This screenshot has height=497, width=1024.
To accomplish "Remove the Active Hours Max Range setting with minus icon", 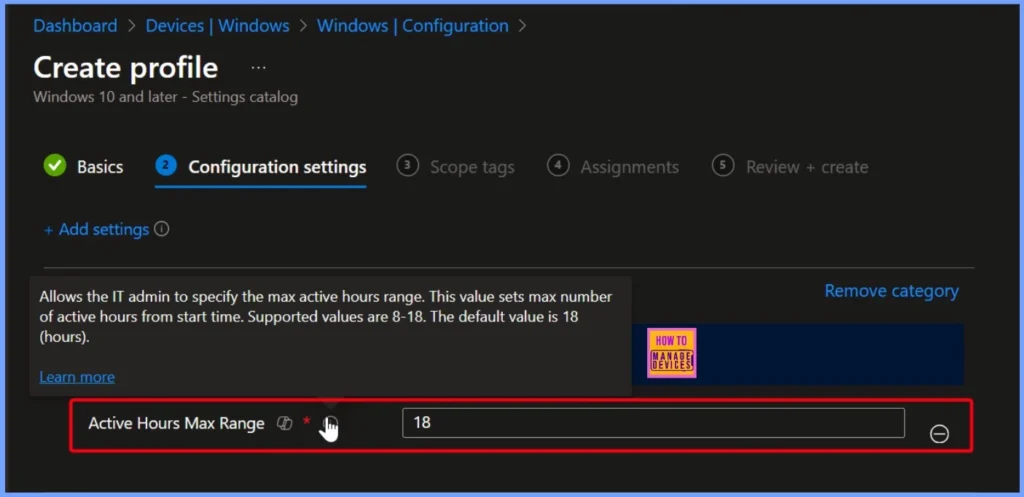I will click(939, 434).
